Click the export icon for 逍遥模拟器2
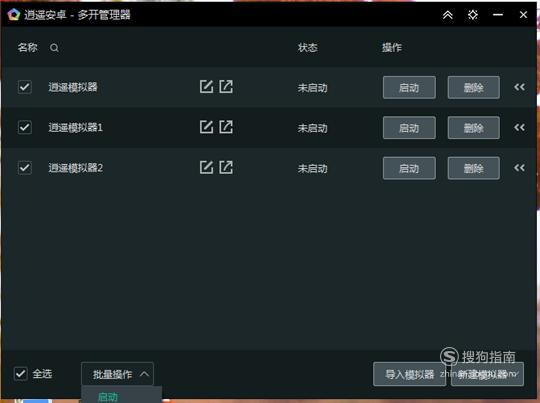Image resolution: width=540 pixels, height=403 pixels. click(226, 167)
